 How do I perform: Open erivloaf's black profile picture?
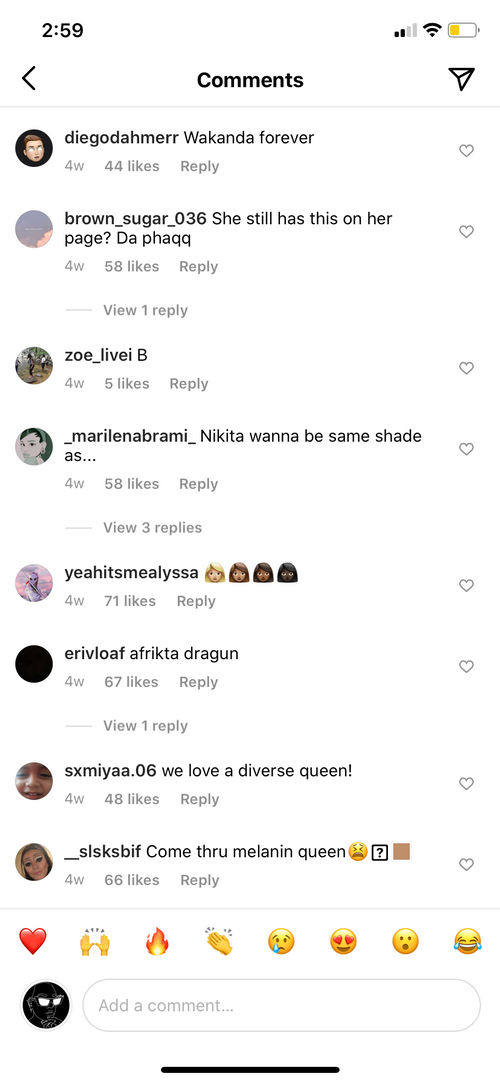[34, 664]
